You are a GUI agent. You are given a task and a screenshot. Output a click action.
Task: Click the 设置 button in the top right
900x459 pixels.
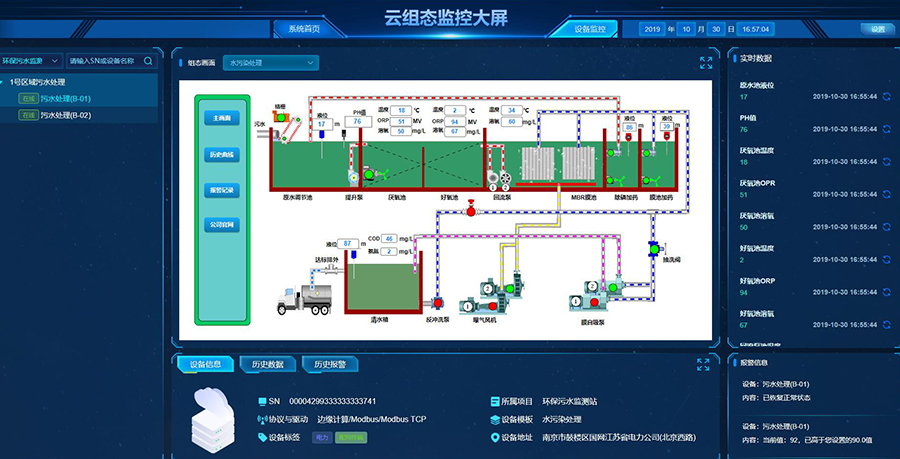coord(877,29)
